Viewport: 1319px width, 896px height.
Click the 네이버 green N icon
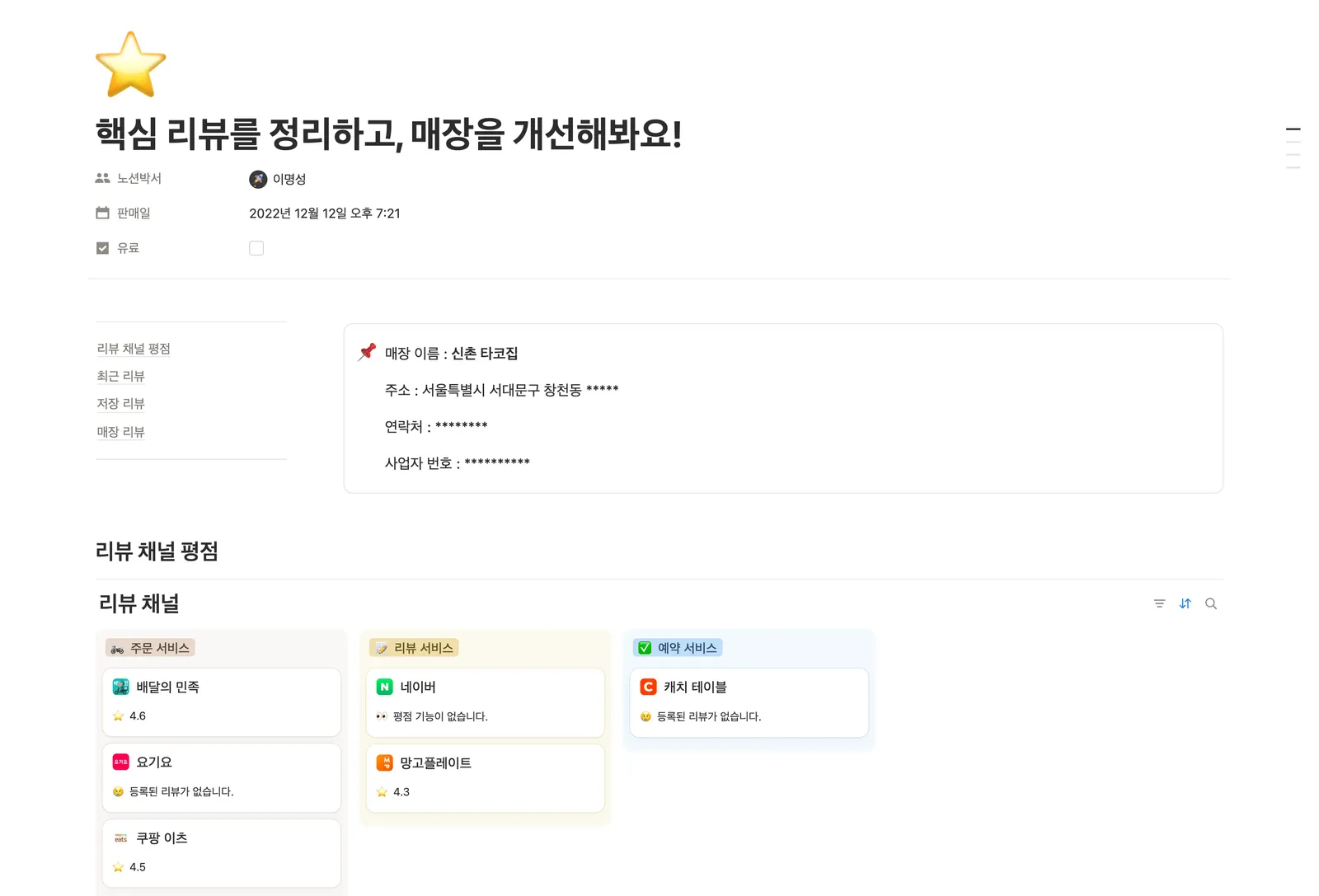[384, 687]
